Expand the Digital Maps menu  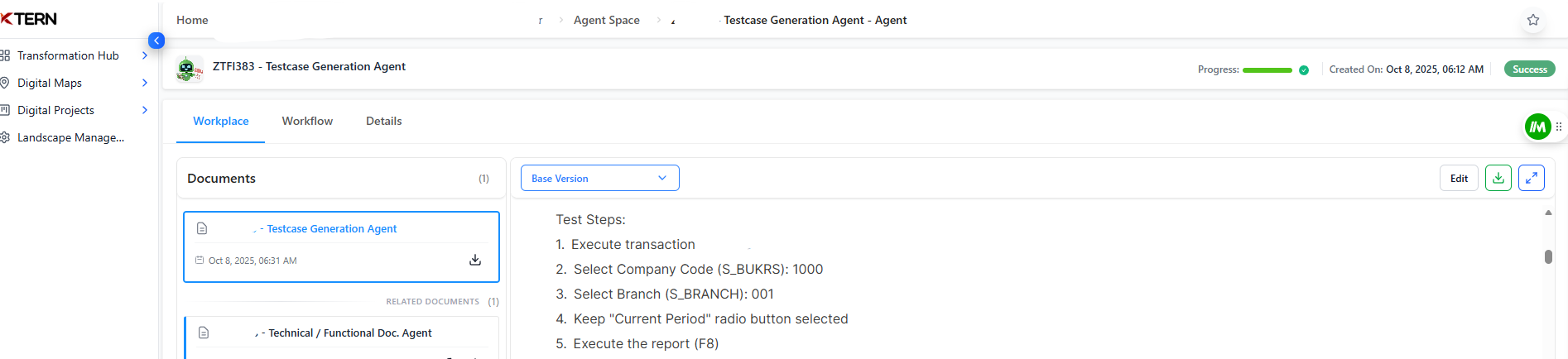click(145, 83)
